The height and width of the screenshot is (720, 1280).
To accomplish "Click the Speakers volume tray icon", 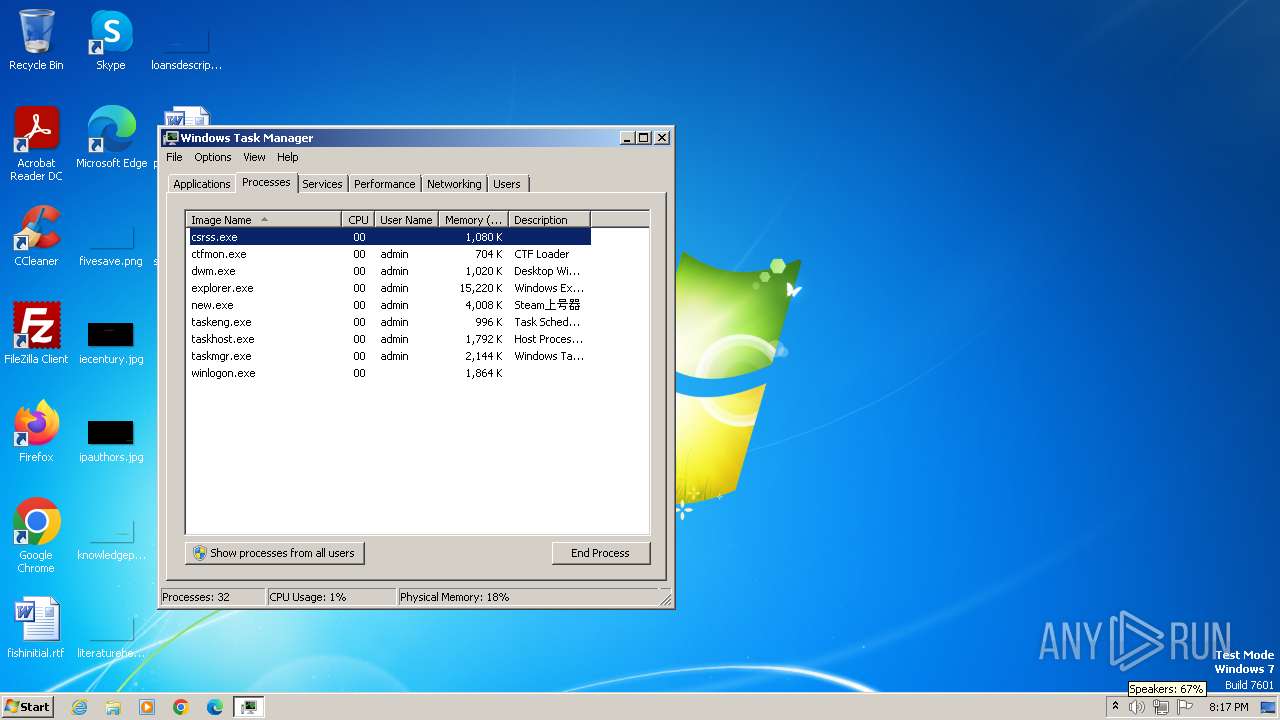I will (1137, 707).
